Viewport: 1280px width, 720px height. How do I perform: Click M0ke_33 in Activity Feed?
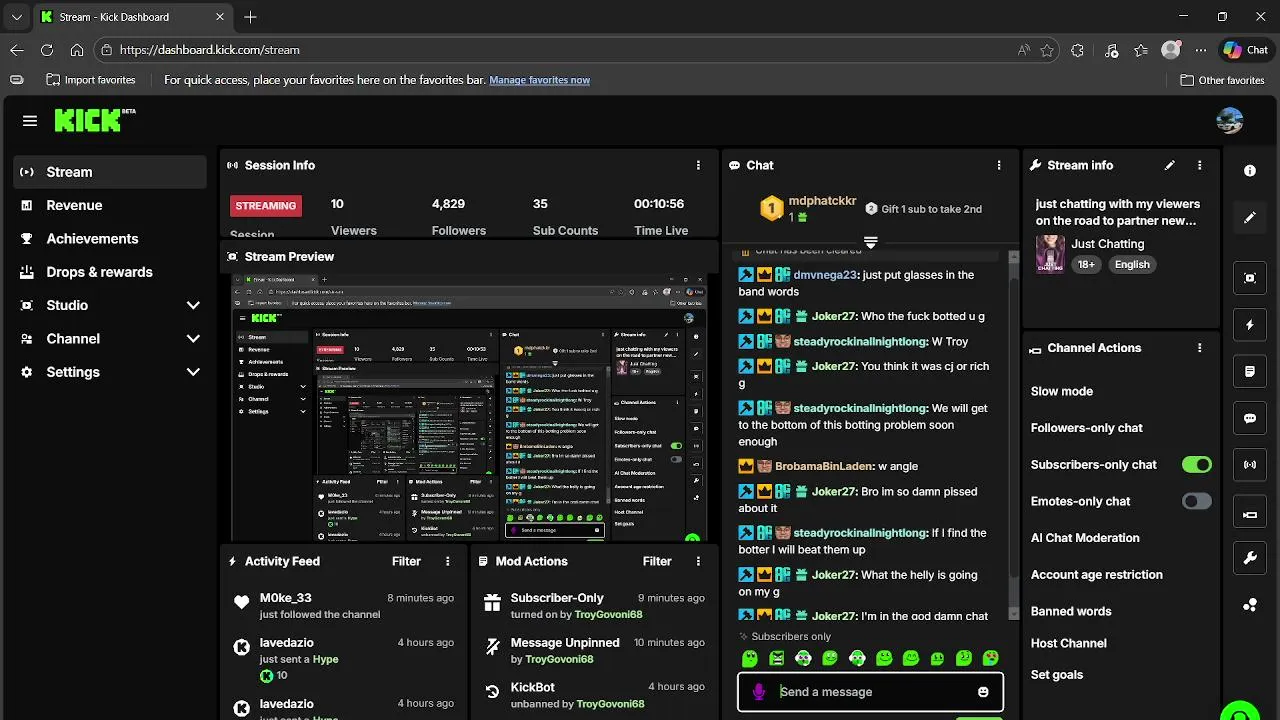(x=286, y=598)
